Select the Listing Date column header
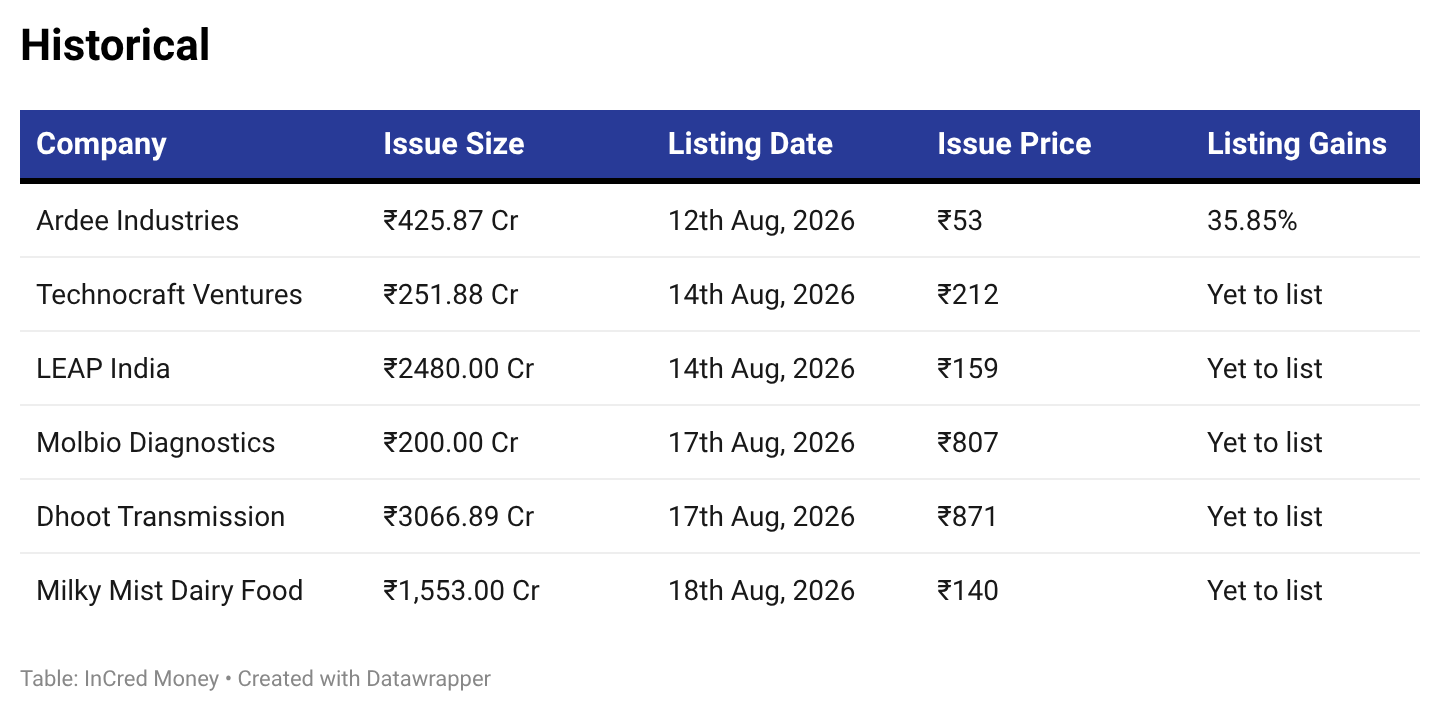The image size is (1440, 712). 750,144
